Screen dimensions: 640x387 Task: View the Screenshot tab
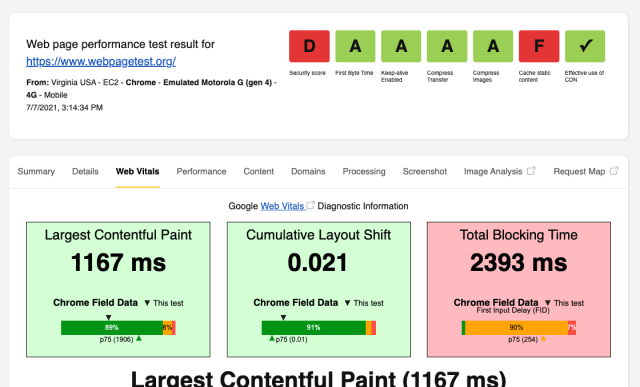[425, 171]
